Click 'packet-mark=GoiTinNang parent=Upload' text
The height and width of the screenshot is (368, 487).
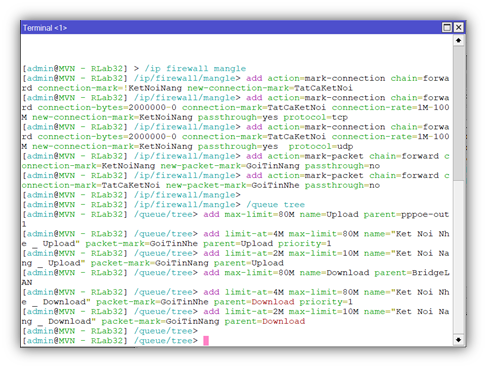pos(187,263)
